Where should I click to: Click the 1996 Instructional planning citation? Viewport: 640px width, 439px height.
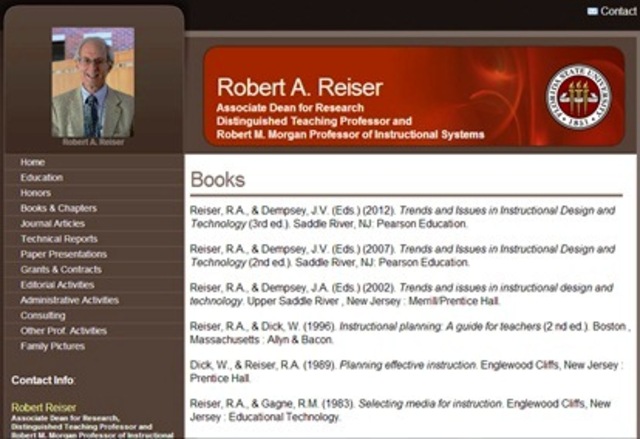(x=410, y=333)
